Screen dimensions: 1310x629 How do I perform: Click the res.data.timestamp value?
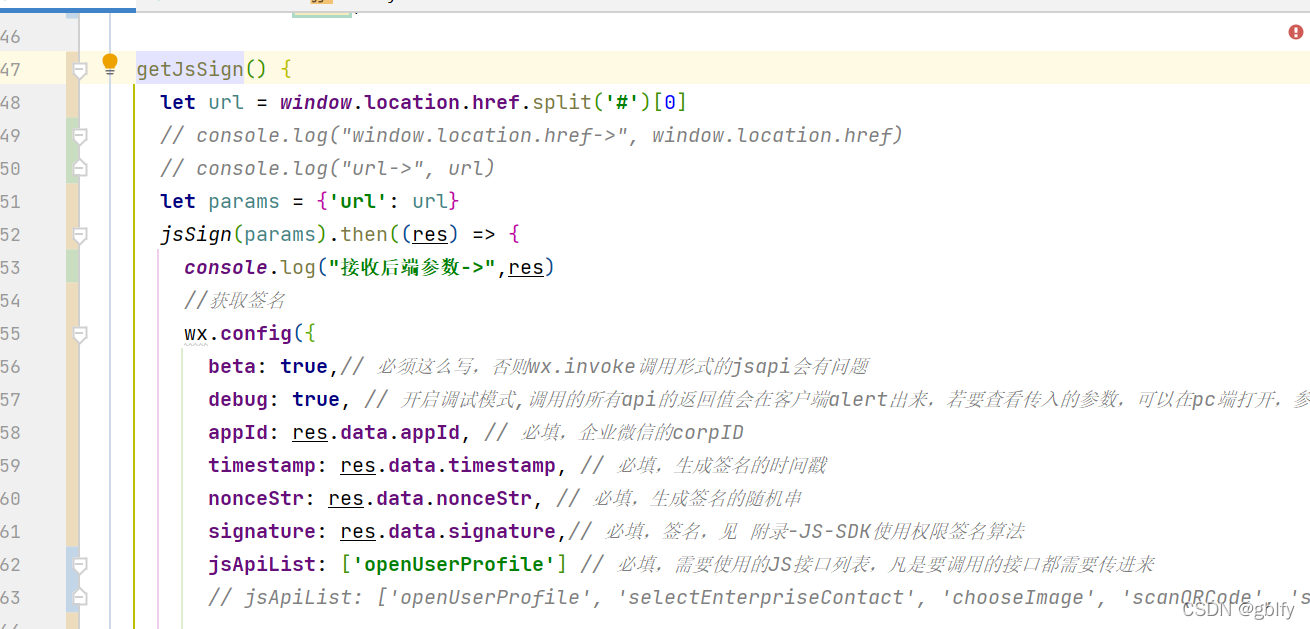click(448, 466)
